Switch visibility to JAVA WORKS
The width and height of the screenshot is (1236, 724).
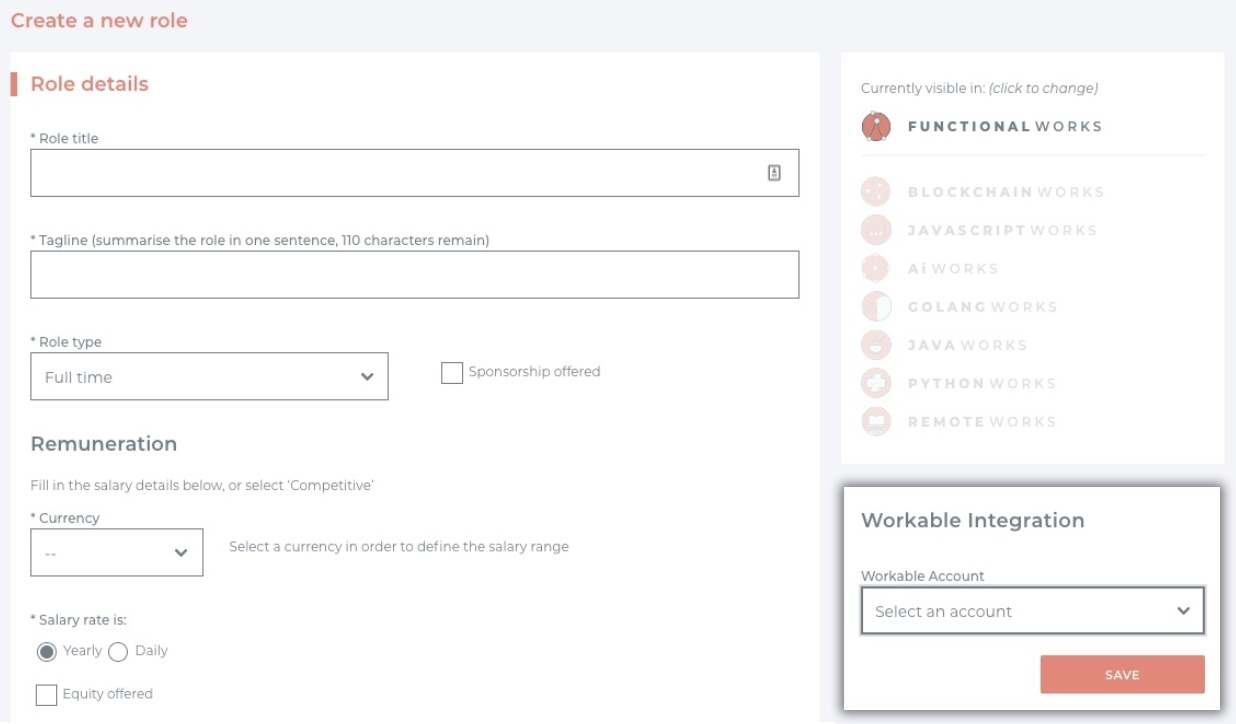click(967, 345)
